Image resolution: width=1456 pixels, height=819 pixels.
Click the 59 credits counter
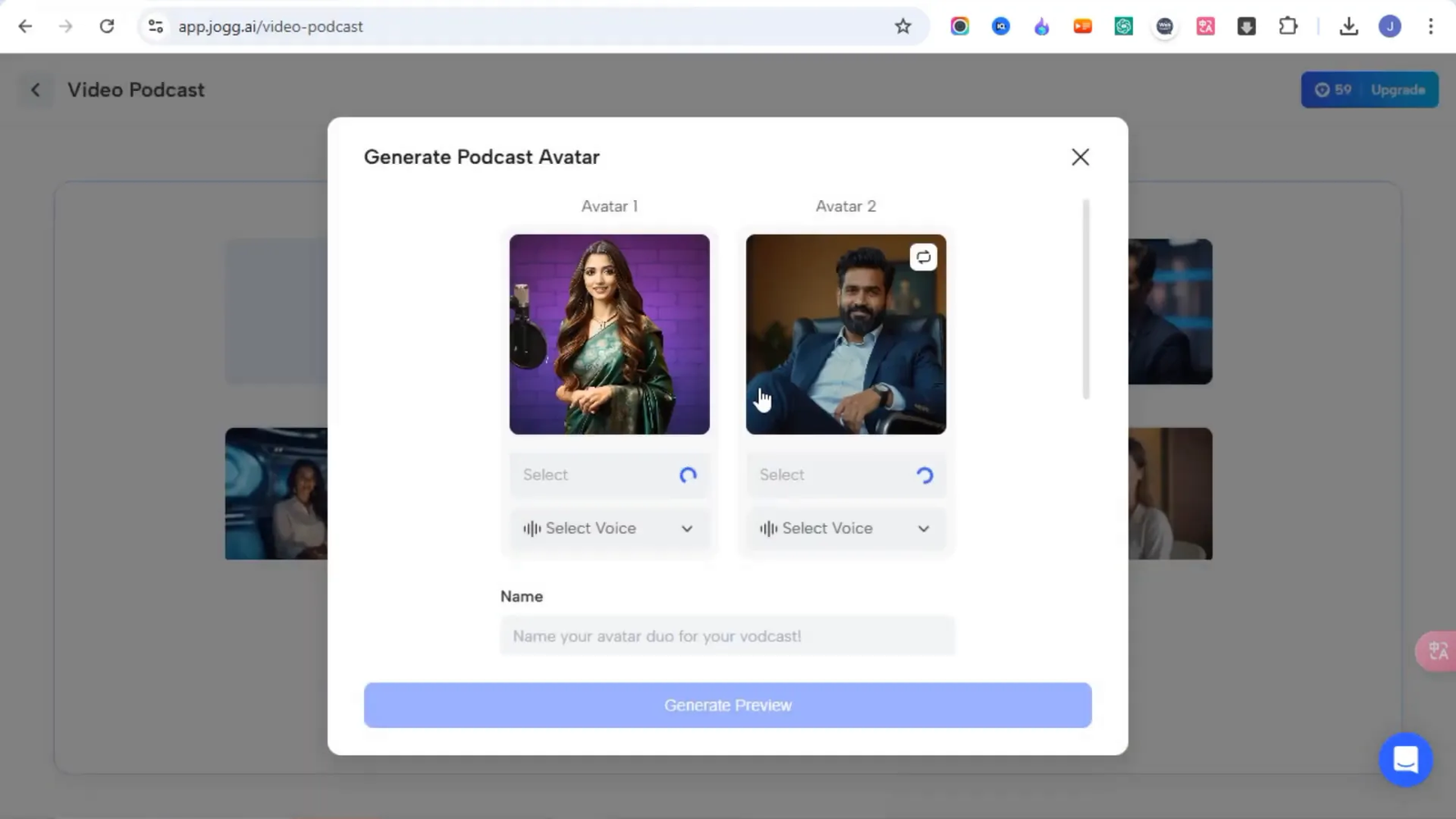pos(1334,90)
